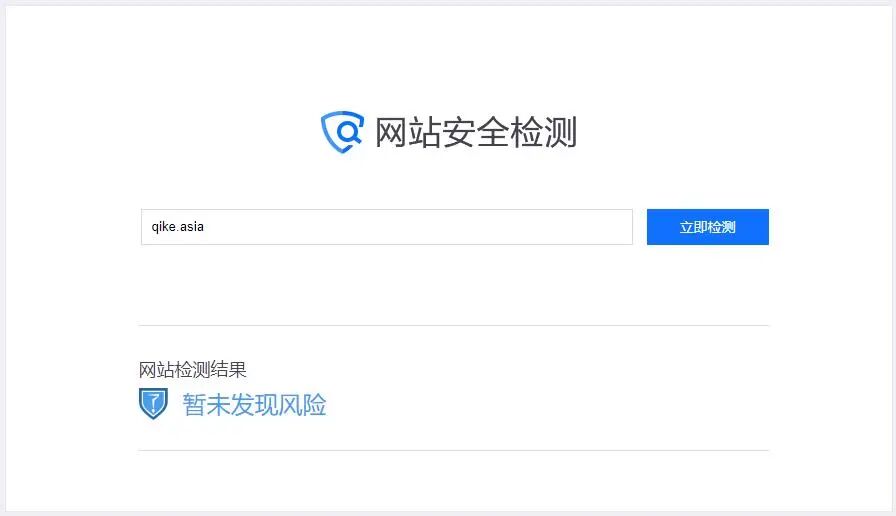Click the qike.asia text in the input
896x516 pixels.
pyautogui.click(x=177, y=227)
